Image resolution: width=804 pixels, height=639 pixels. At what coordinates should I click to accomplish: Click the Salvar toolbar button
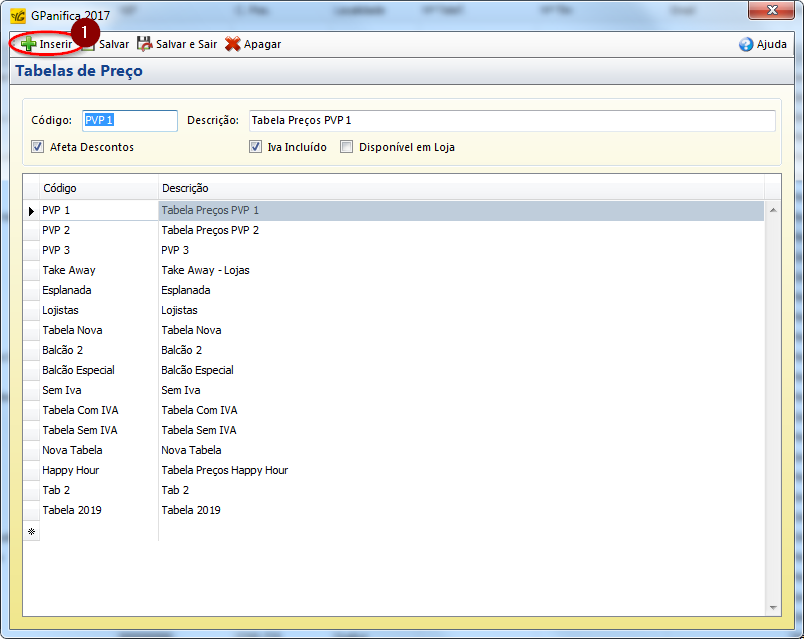tap(106, 44)
